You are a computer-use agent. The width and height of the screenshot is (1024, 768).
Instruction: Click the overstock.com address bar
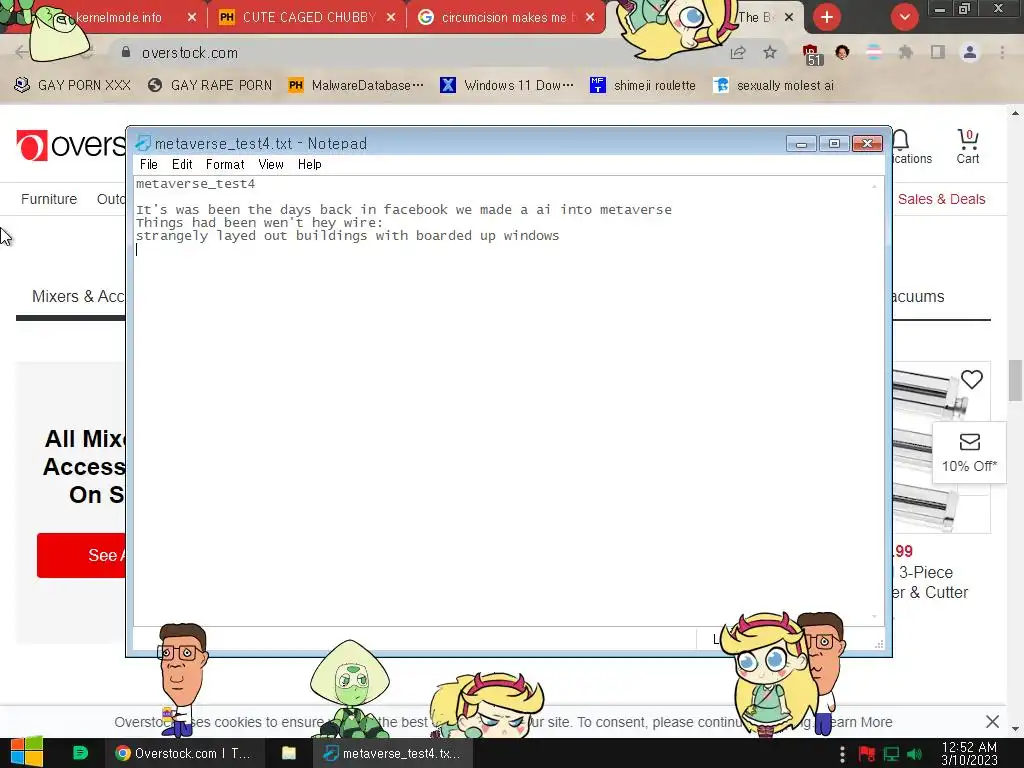pyautogui.click(x=418, y=53)
